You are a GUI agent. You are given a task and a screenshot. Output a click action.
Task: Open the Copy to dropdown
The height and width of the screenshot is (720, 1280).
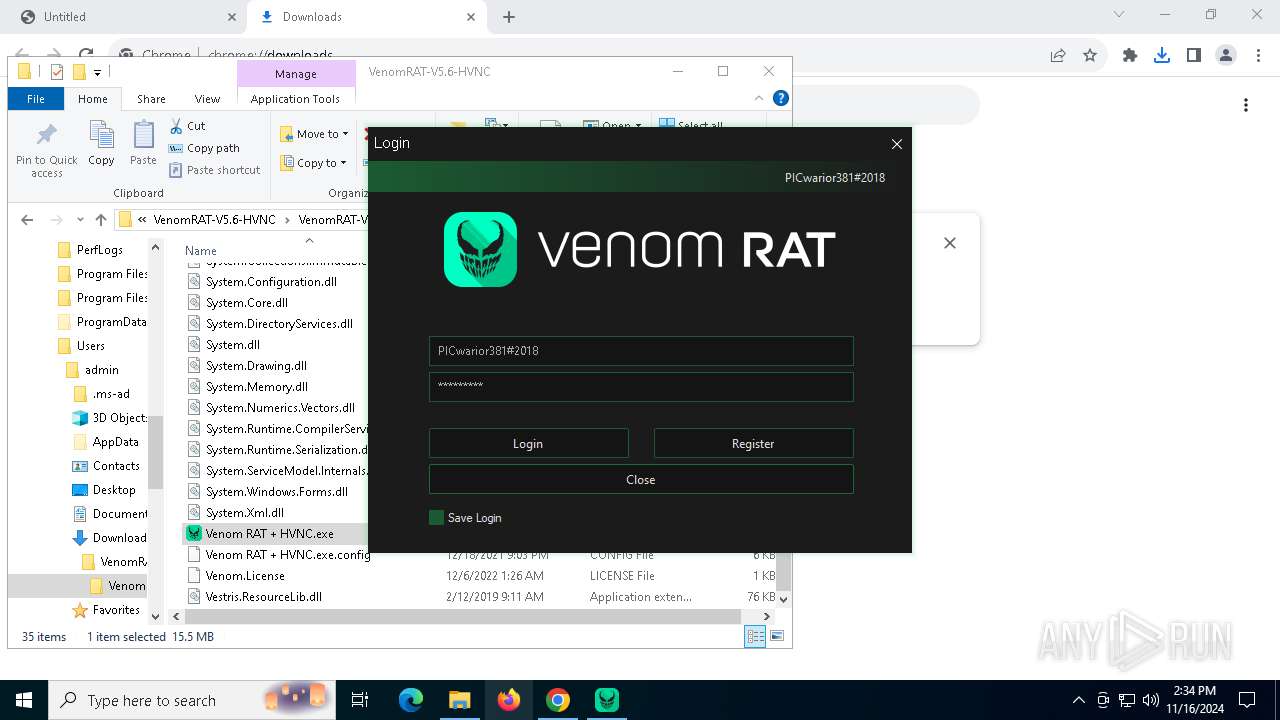coord(314,163)
